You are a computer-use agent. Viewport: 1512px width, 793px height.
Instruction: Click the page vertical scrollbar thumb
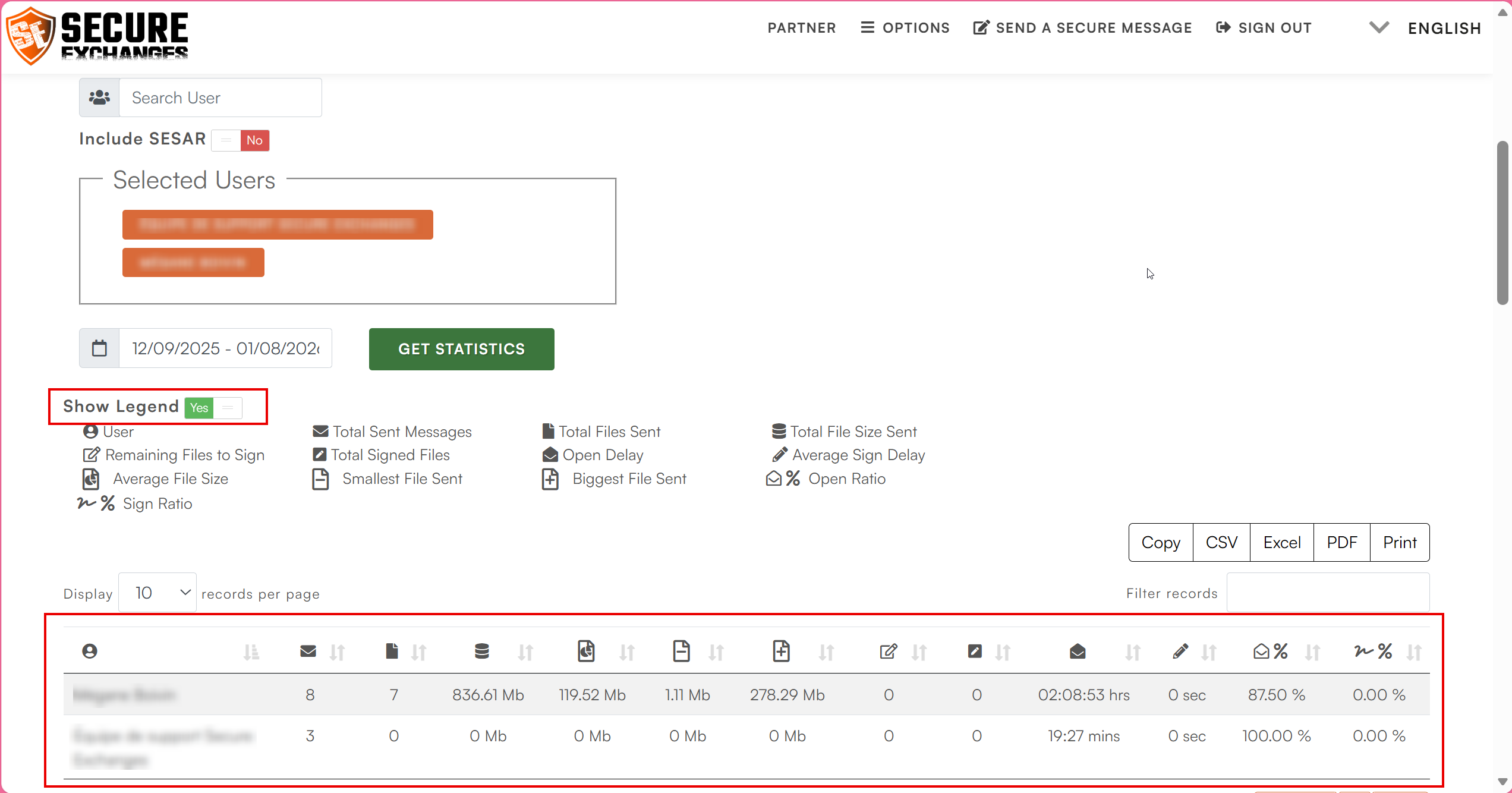[1502, 223]
